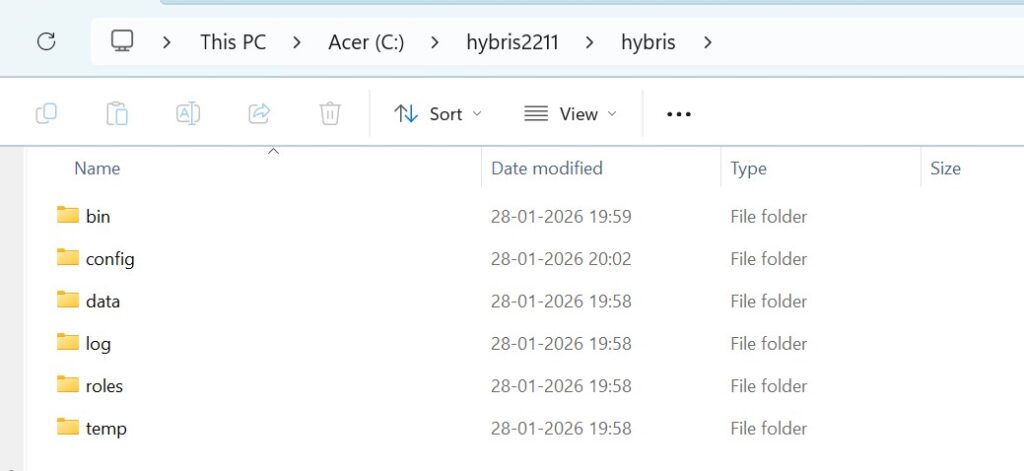Click date 28-01-2026 19:58 in data row

(561, 301)
